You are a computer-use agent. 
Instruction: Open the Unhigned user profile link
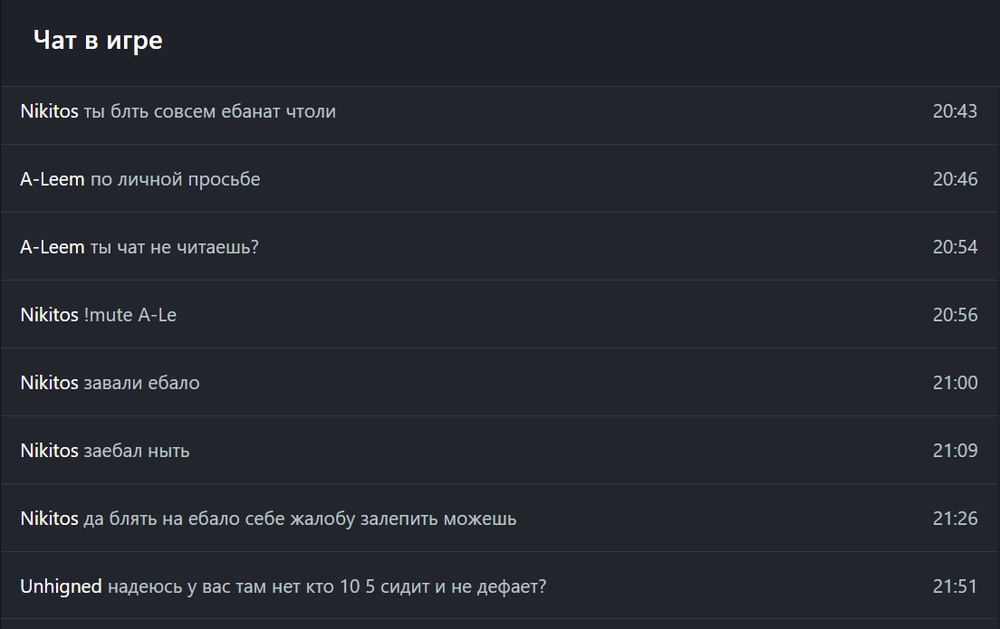tap(61, 587)
